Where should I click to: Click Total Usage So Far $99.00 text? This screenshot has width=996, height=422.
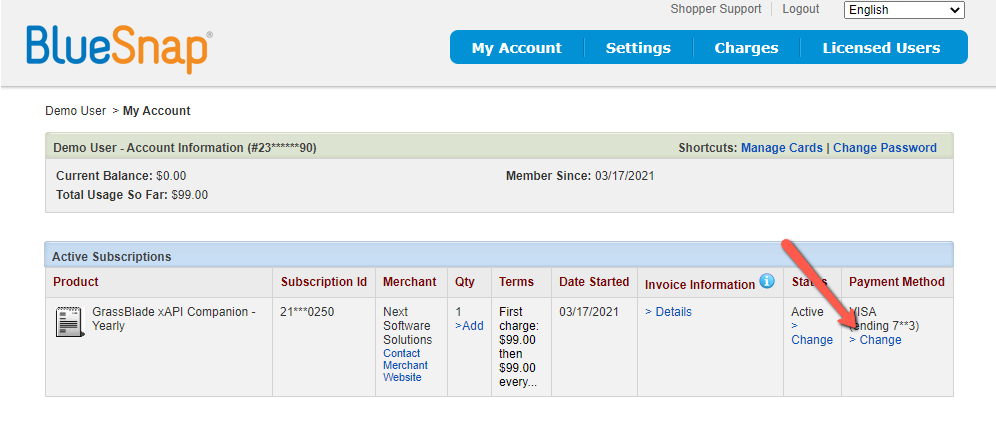click(132, 195)
